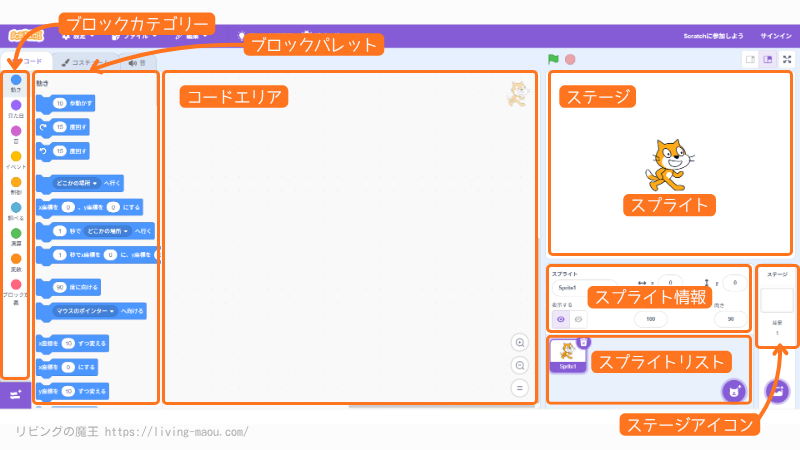The image size is (800, 450).
Task: Switch to small stage layout
Action: 749,60
